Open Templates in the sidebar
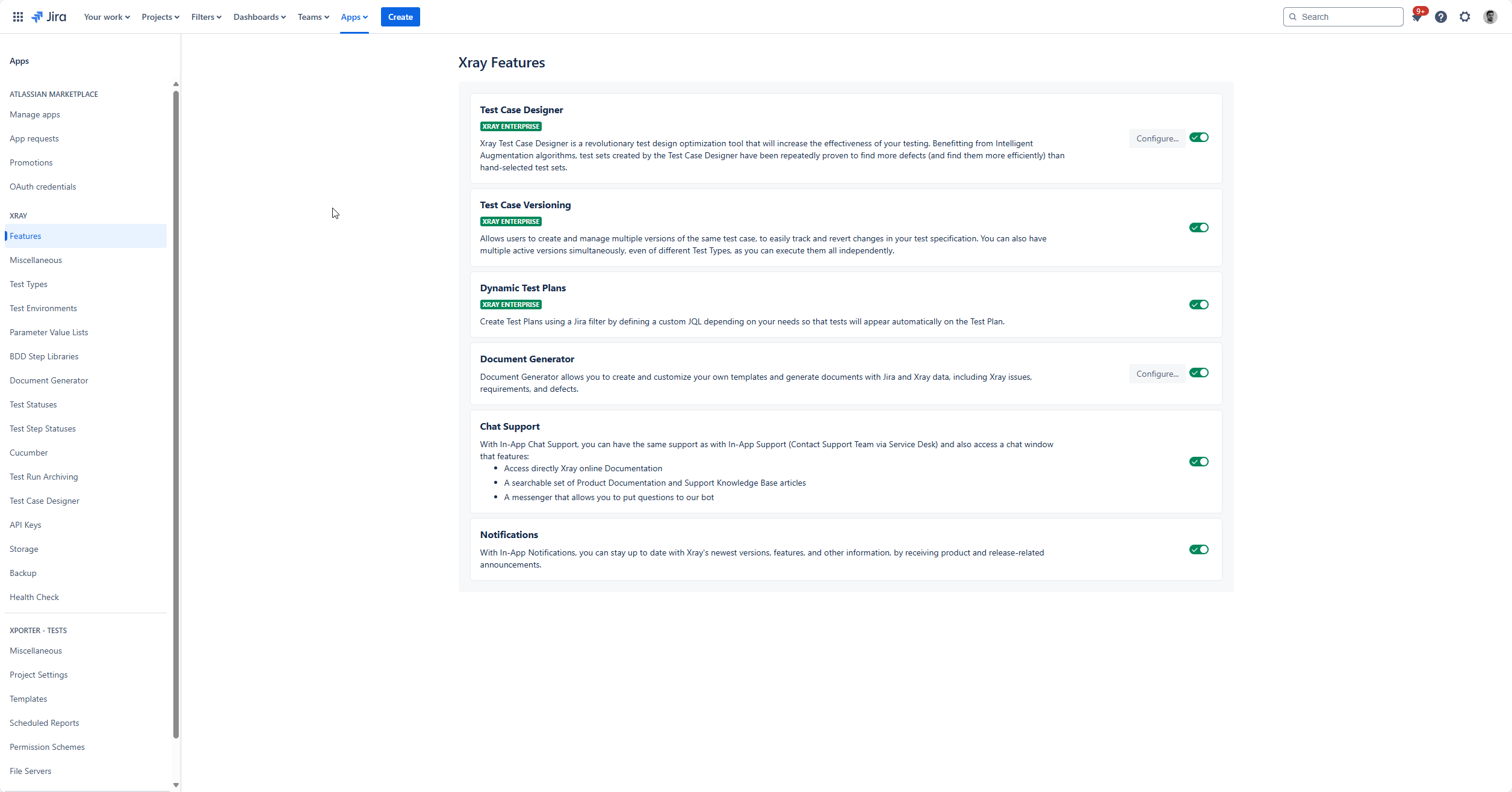 (85, 699)
